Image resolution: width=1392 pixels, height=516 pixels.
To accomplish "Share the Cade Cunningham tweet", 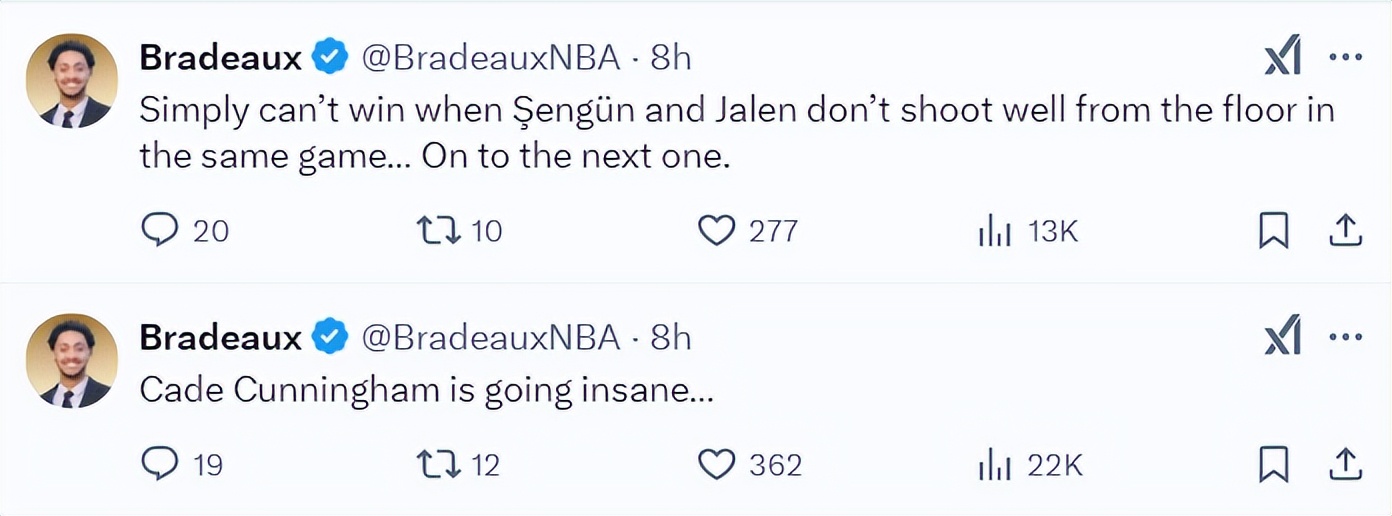I will click(x=1345, y=464).
